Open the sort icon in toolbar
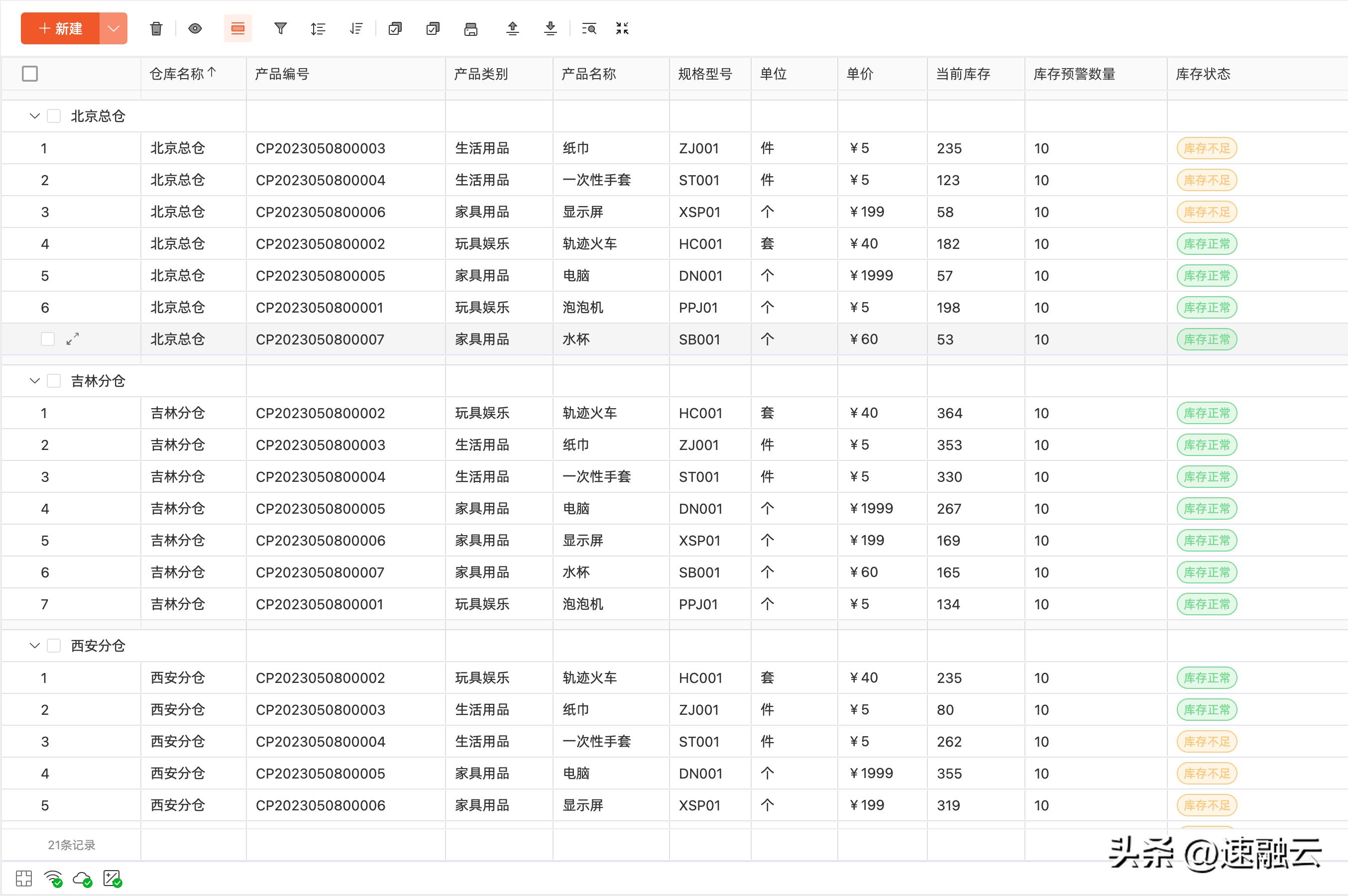1348x896 pixels. coord(355,28)
